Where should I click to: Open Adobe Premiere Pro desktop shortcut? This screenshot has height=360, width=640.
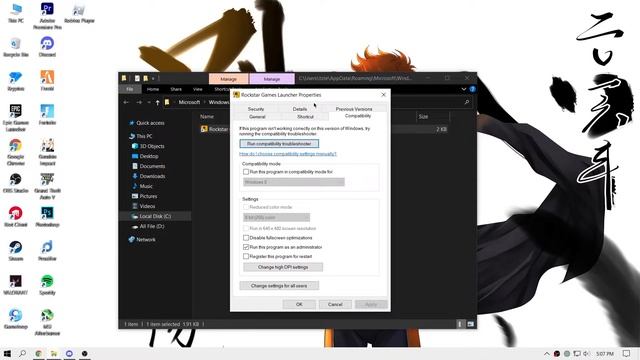[x=47, y=16]
